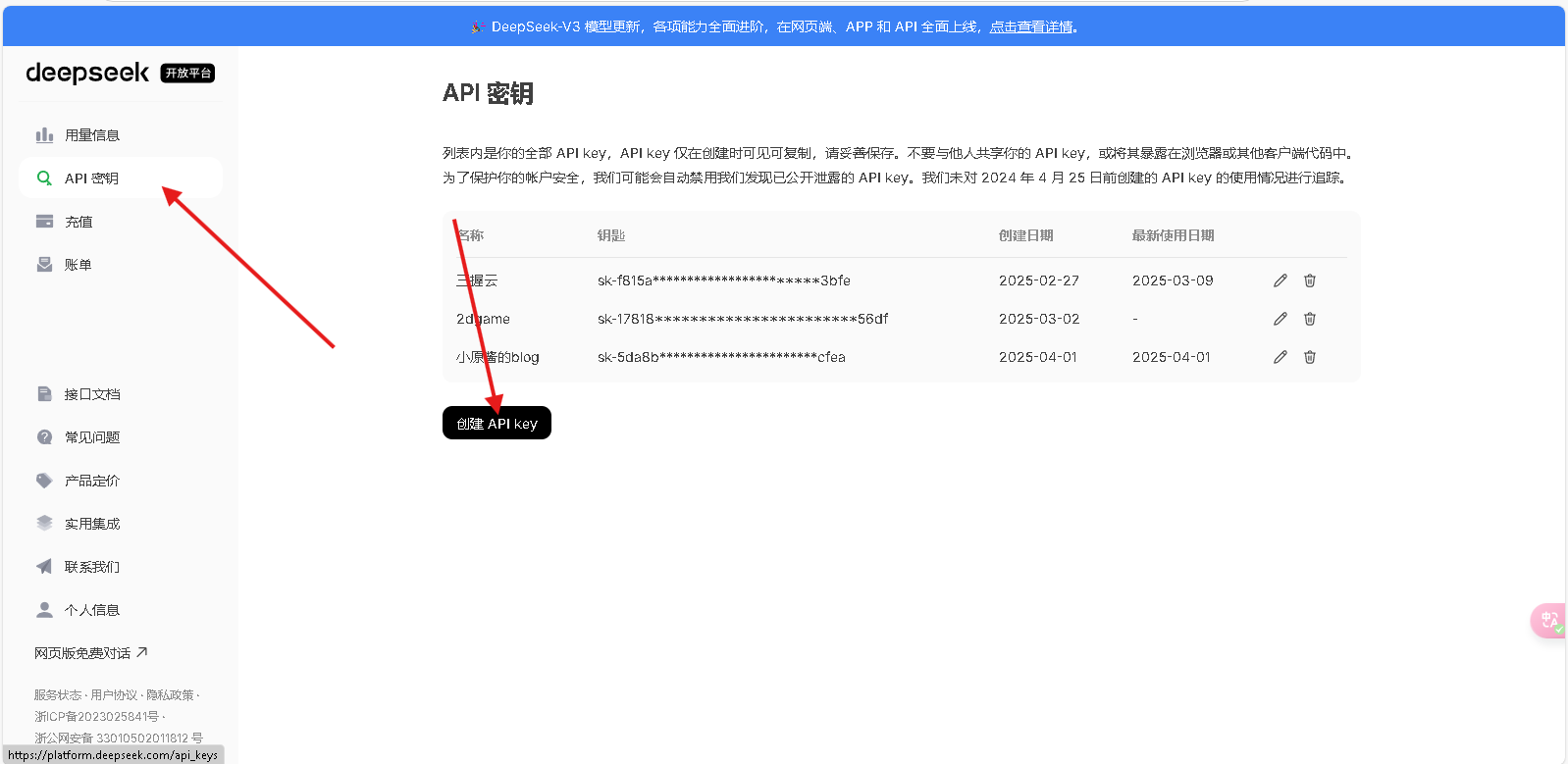Click the layers icon for 实用集成
Image resolution: width=1568 pixels, height=764 pixels.
[x=44, y=524]
